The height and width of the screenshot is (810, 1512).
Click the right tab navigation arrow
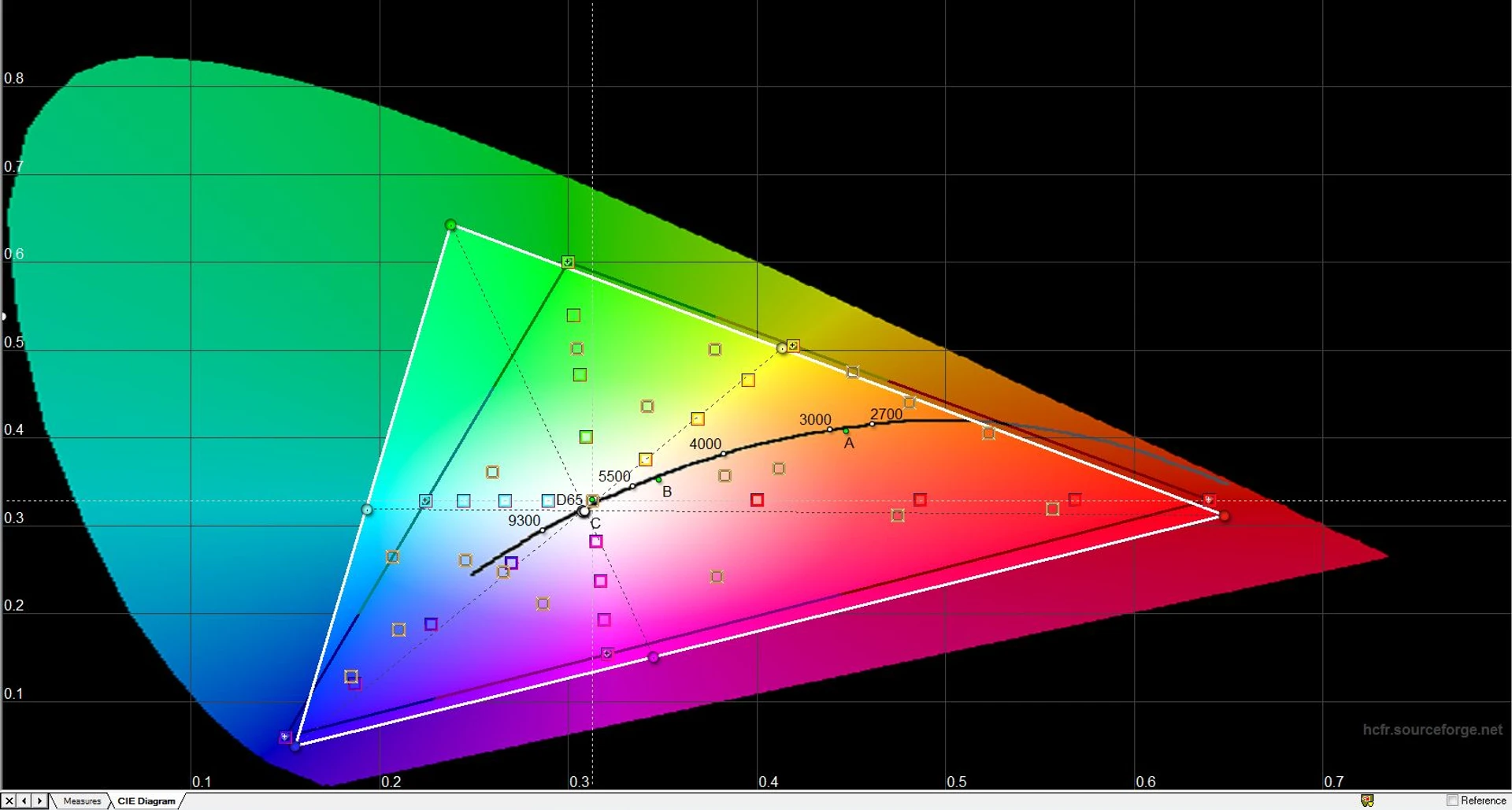point(39,801)
